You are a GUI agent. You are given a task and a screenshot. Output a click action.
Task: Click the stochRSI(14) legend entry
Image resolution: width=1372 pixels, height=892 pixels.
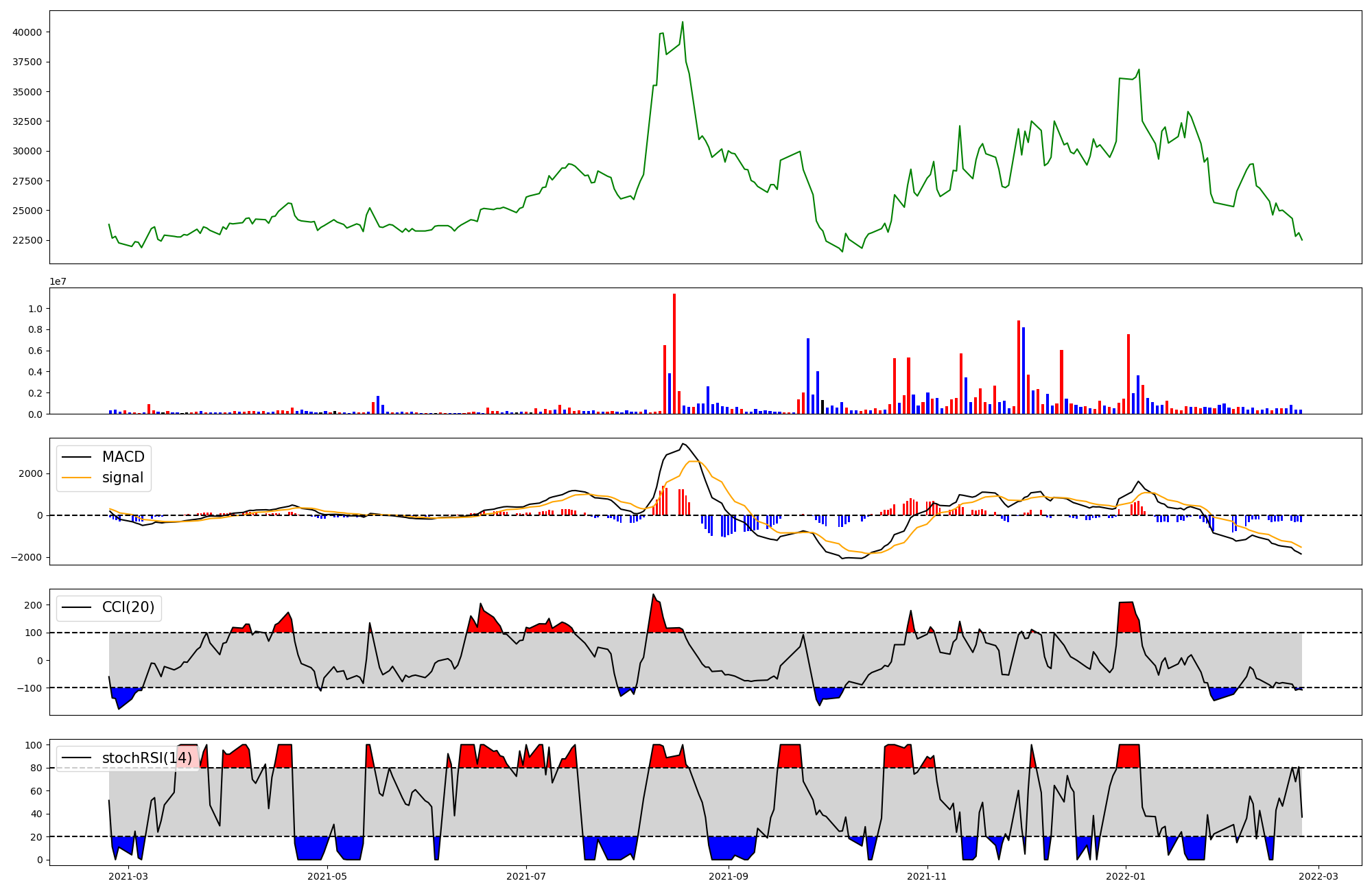[x=147, y=758]
